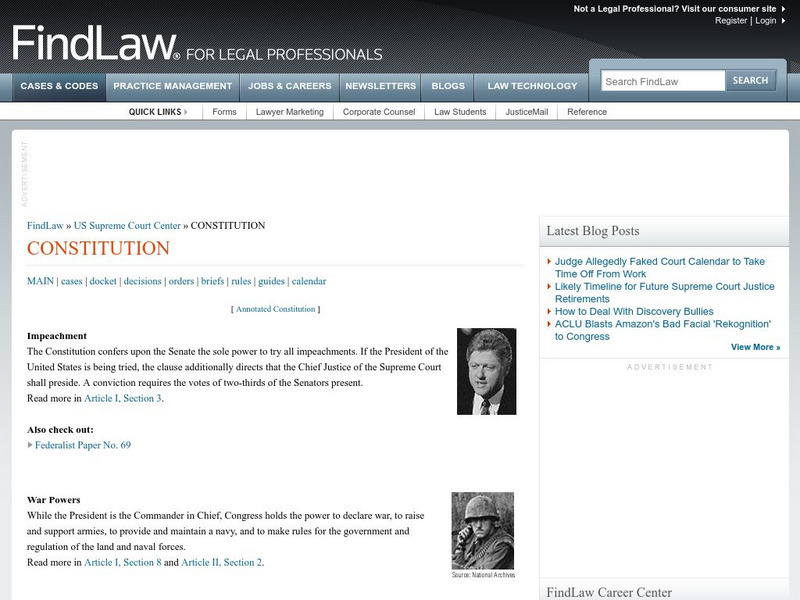Click the FindLaw Career Center heading
Image resolution: width=800 pixels, height=600 pixels.
click(x=609, y=592)
